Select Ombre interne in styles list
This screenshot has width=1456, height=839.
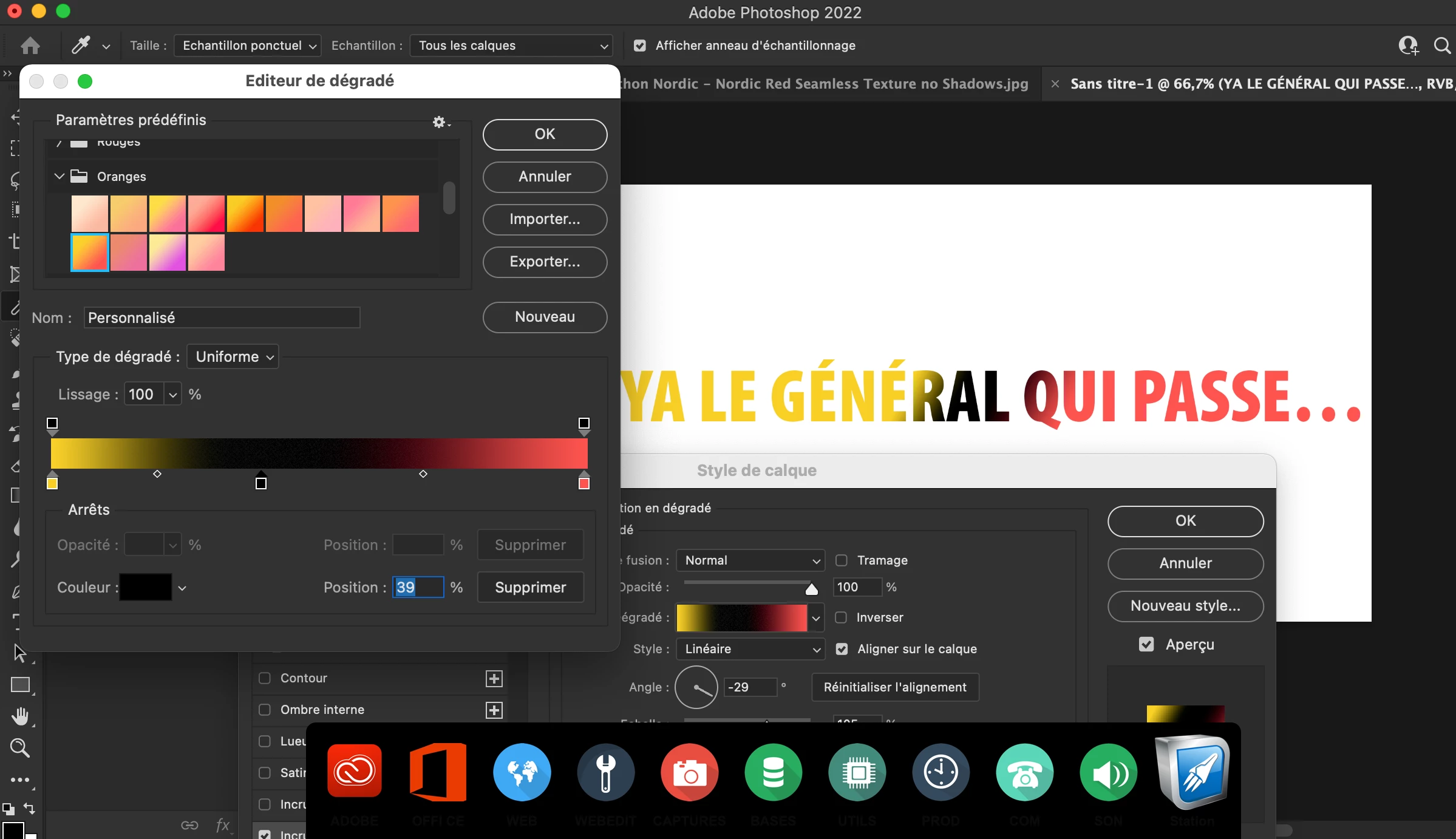click(322, 710)
